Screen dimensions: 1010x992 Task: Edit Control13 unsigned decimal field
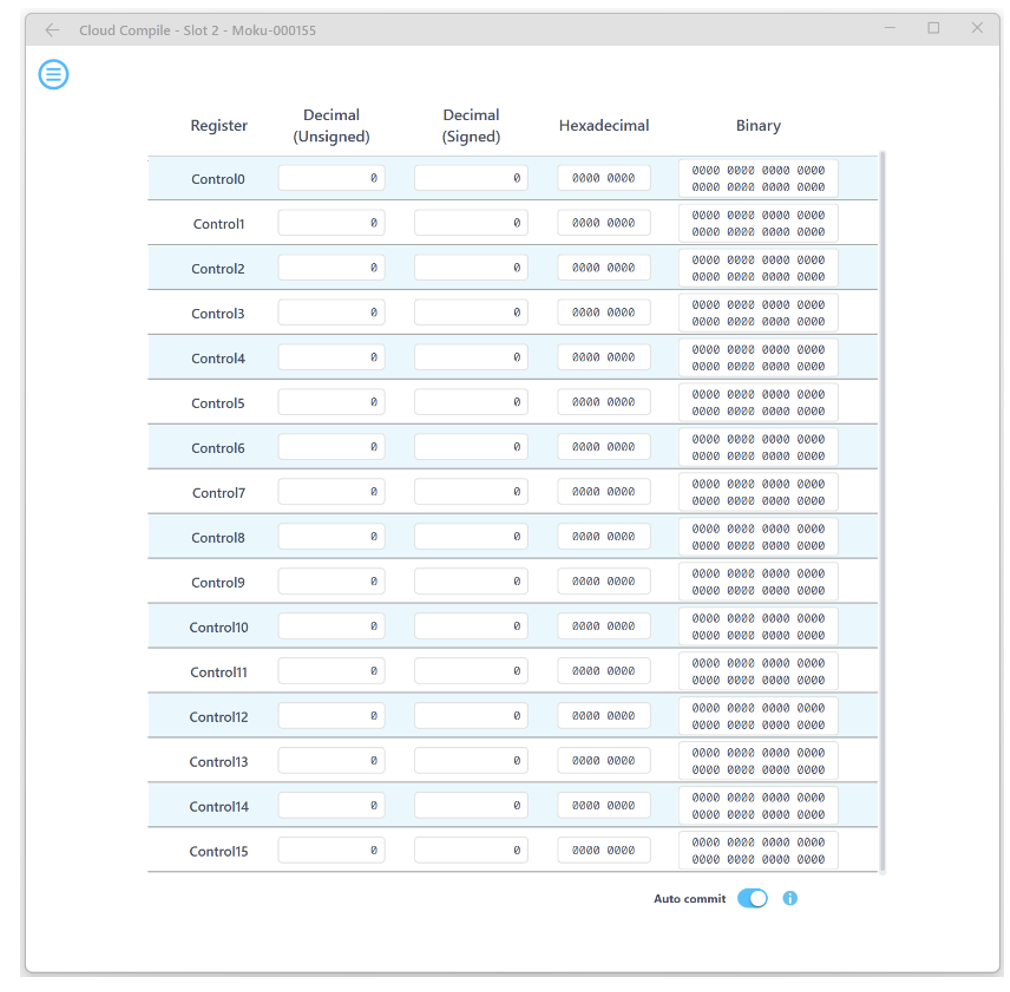pyautogui.click(x=332, y=760)
